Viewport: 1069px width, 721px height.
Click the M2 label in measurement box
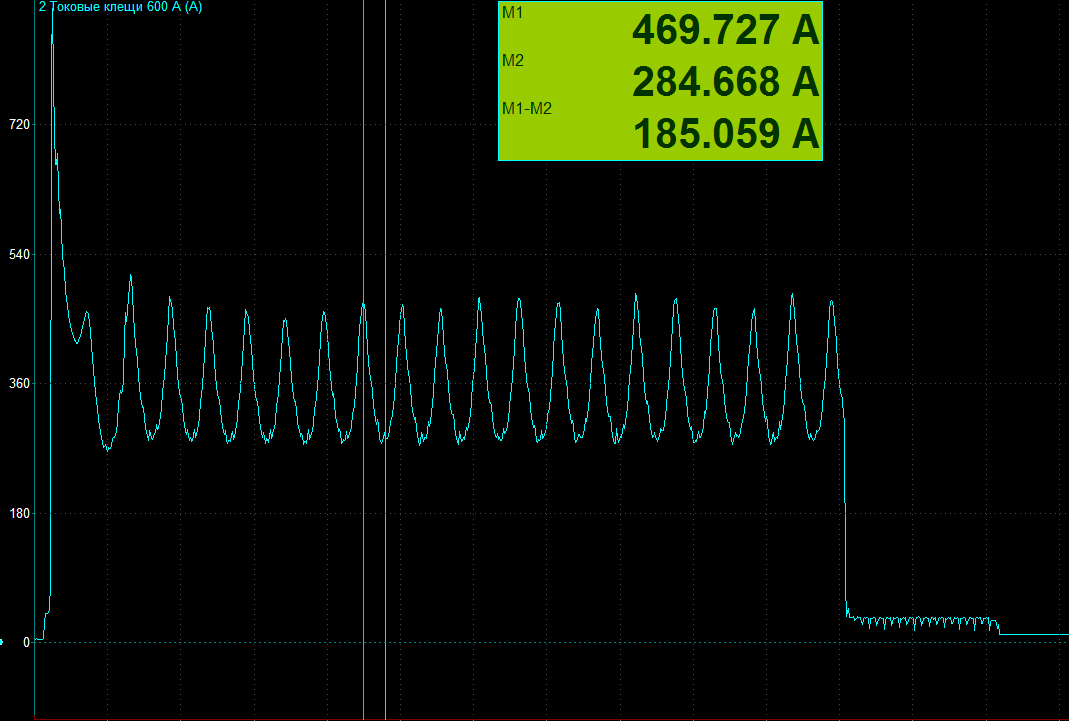513,61
